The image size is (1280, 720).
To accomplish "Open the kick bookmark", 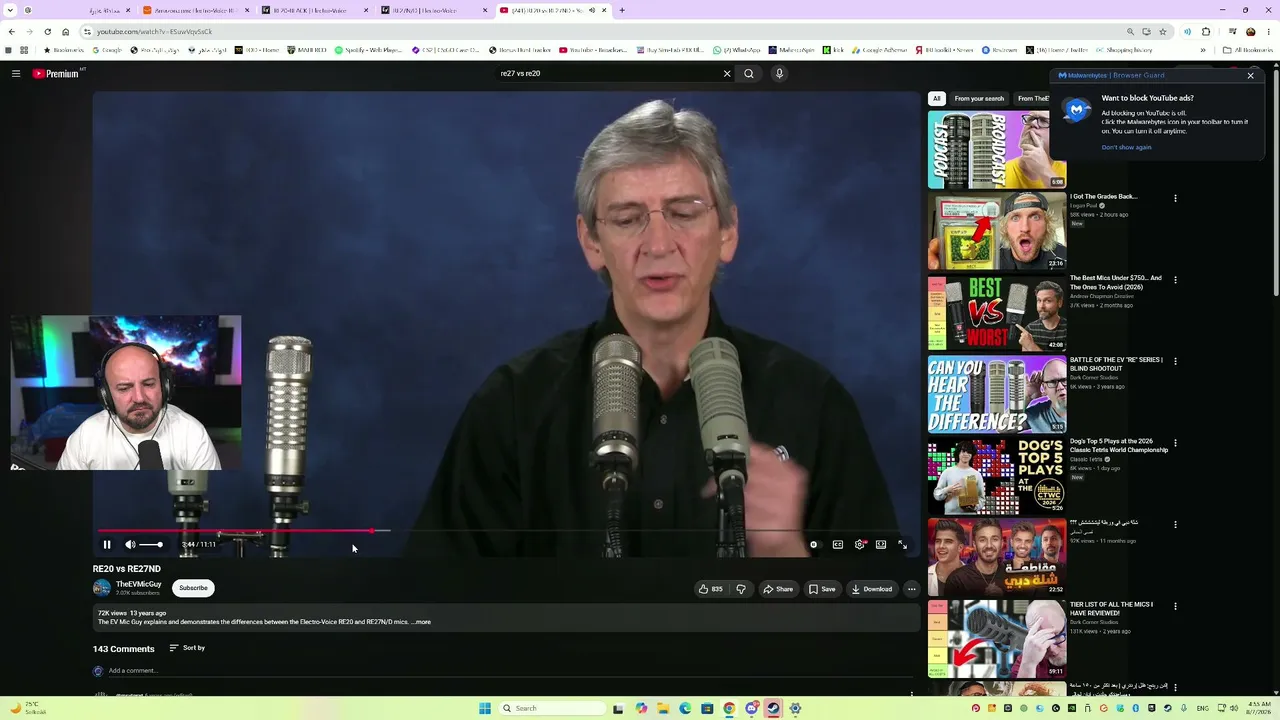I will click(x=834, y=50).
